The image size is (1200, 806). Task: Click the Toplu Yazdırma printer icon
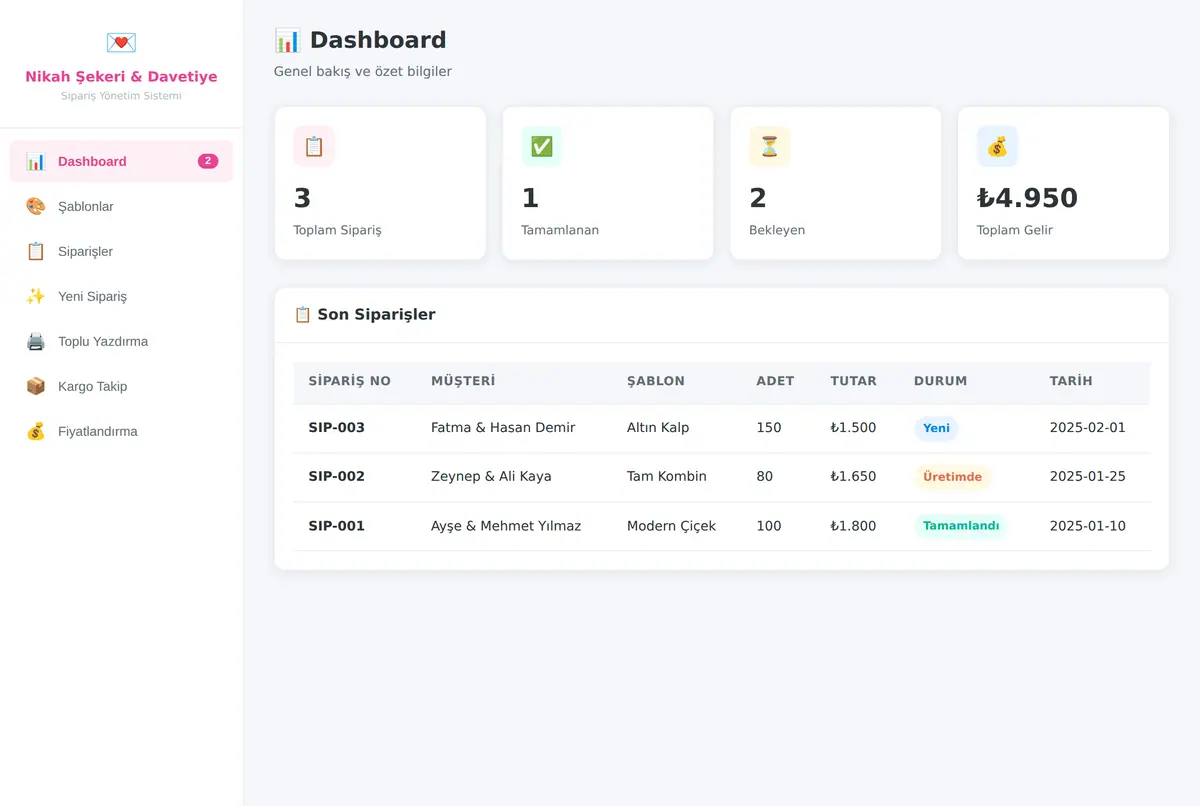tap(36, 341)
